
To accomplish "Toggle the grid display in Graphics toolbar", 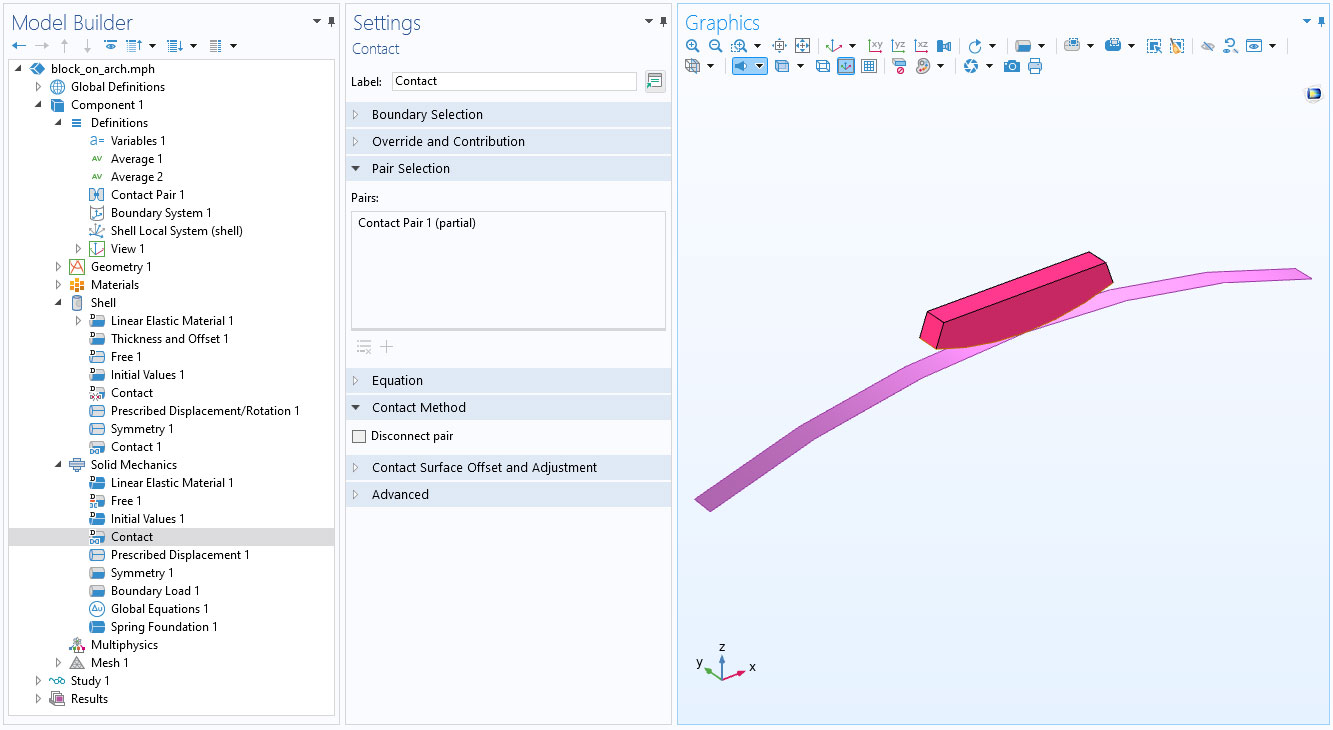I will 869,66.
